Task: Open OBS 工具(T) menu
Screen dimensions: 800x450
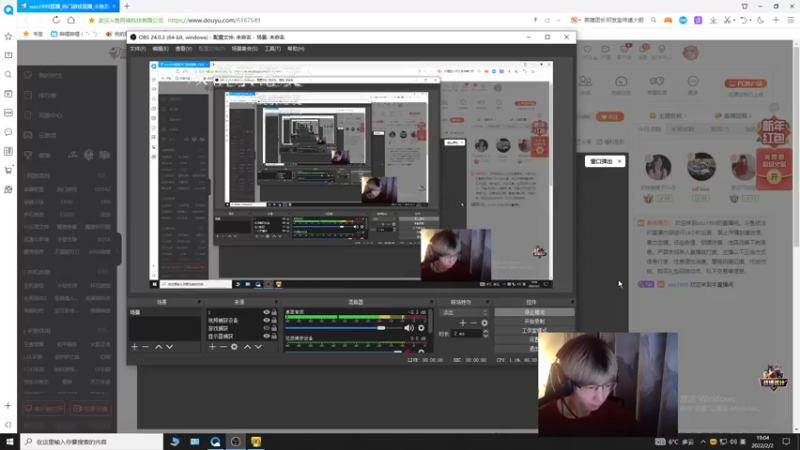Action: click(x=272, y=49)
